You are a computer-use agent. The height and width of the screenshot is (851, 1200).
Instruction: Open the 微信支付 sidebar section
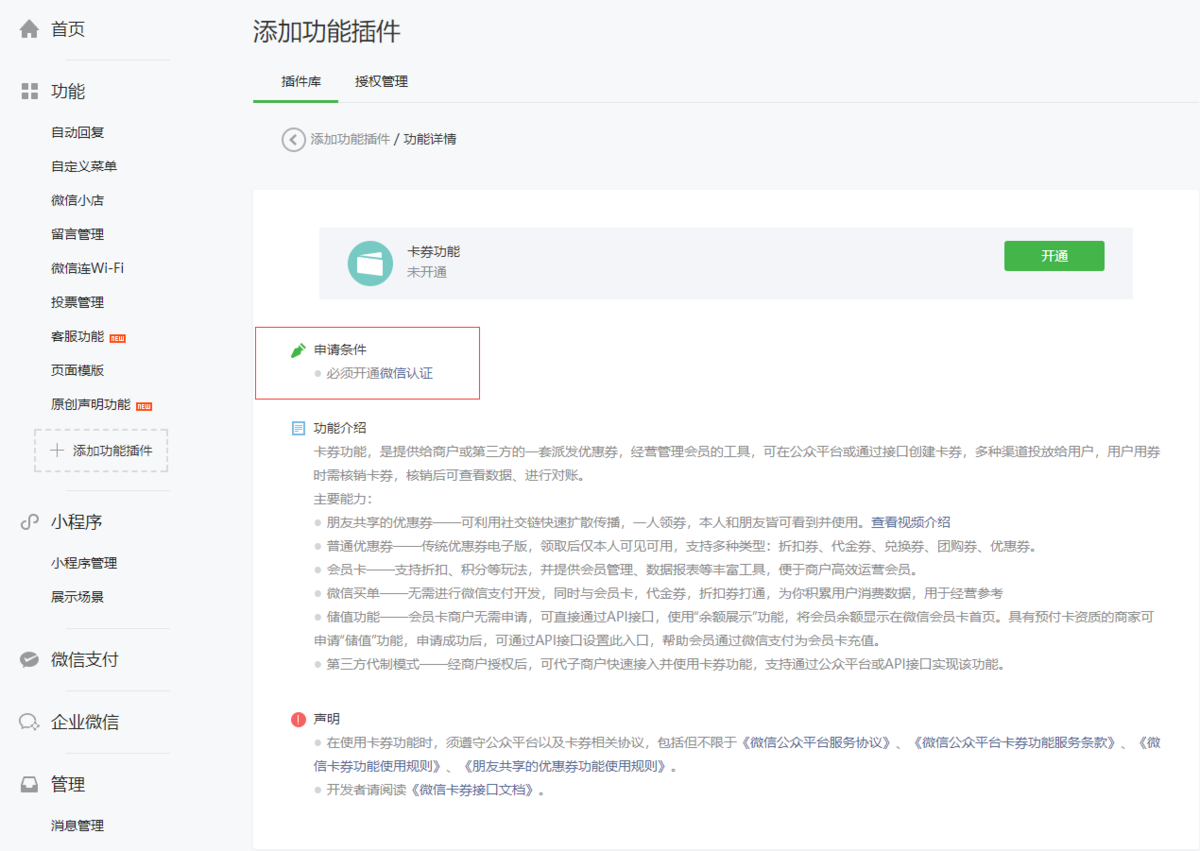pyautogui.click(x=85, y=660)
